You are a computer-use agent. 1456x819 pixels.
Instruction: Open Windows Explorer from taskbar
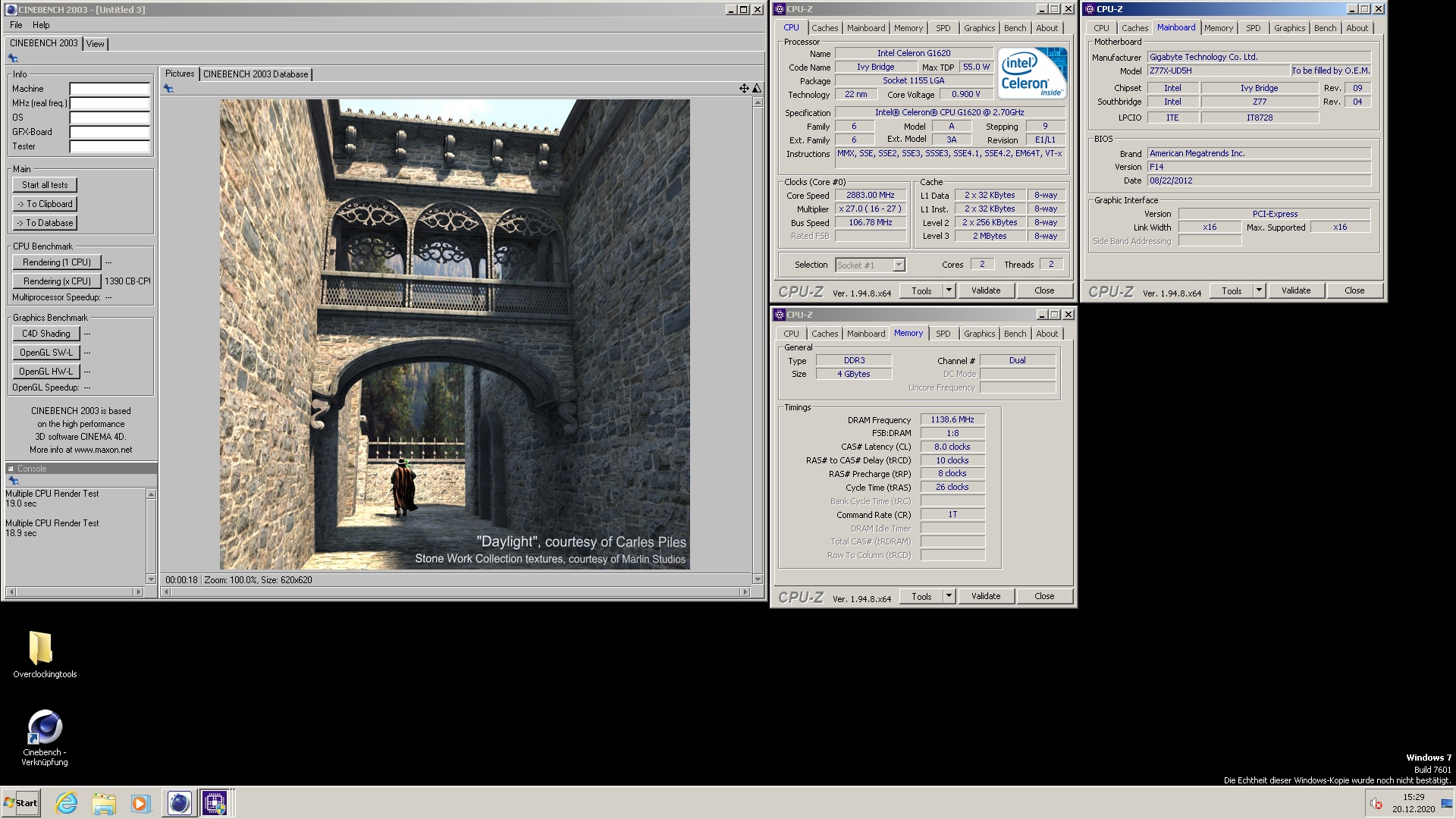pyautogui.click(x=104, y=803)
